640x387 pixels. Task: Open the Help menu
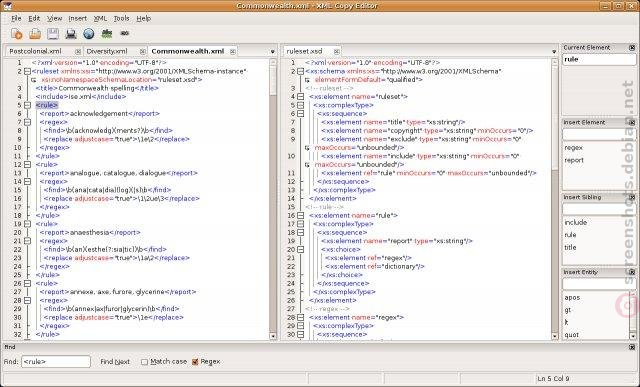(144, 18)
